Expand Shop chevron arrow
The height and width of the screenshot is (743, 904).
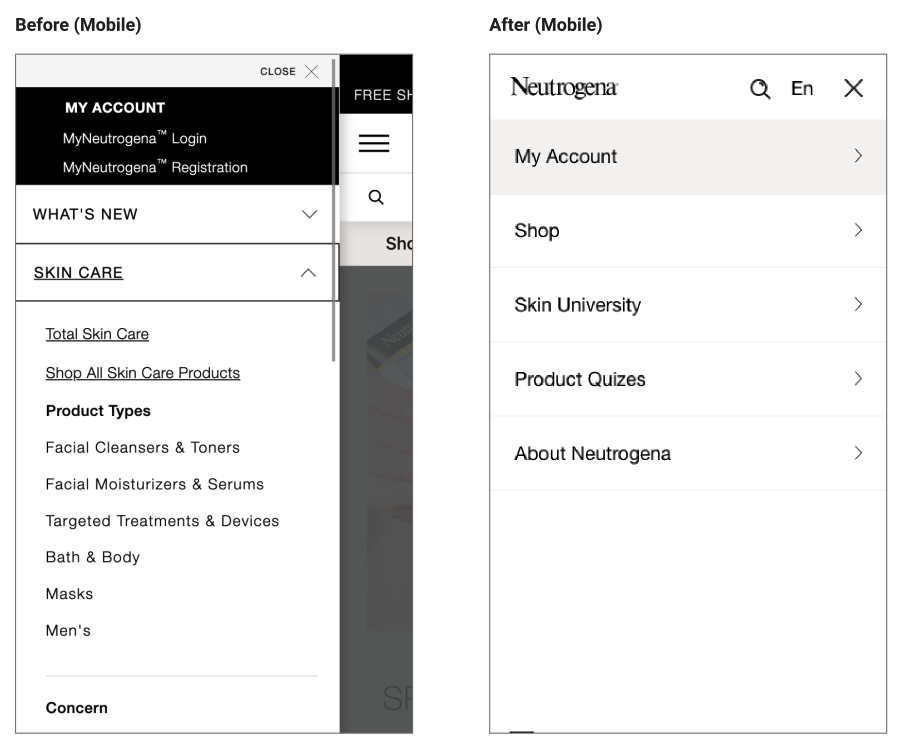point(858,231)
